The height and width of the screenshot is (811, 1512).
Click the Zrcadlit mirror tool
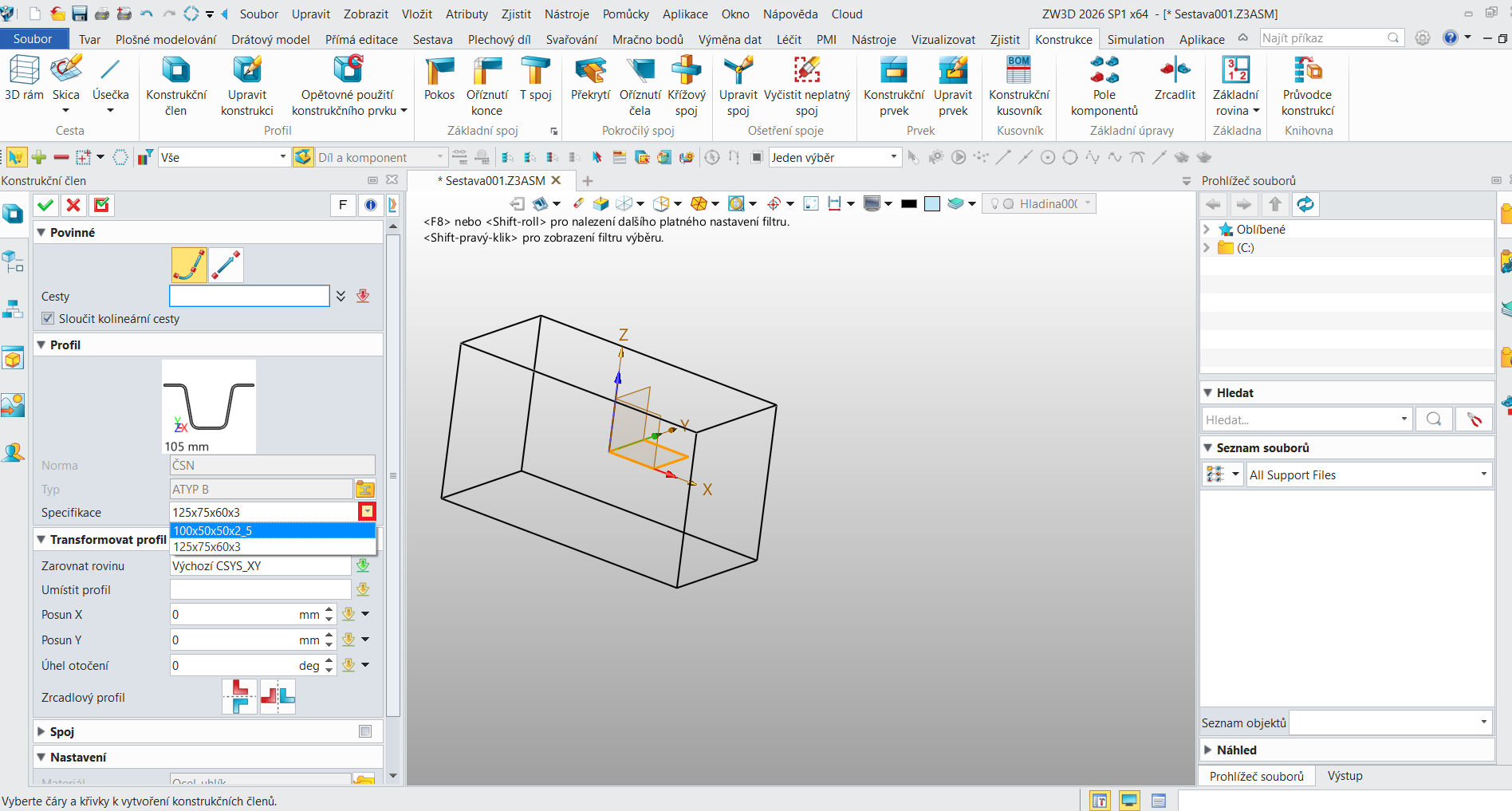point(1175,78)
